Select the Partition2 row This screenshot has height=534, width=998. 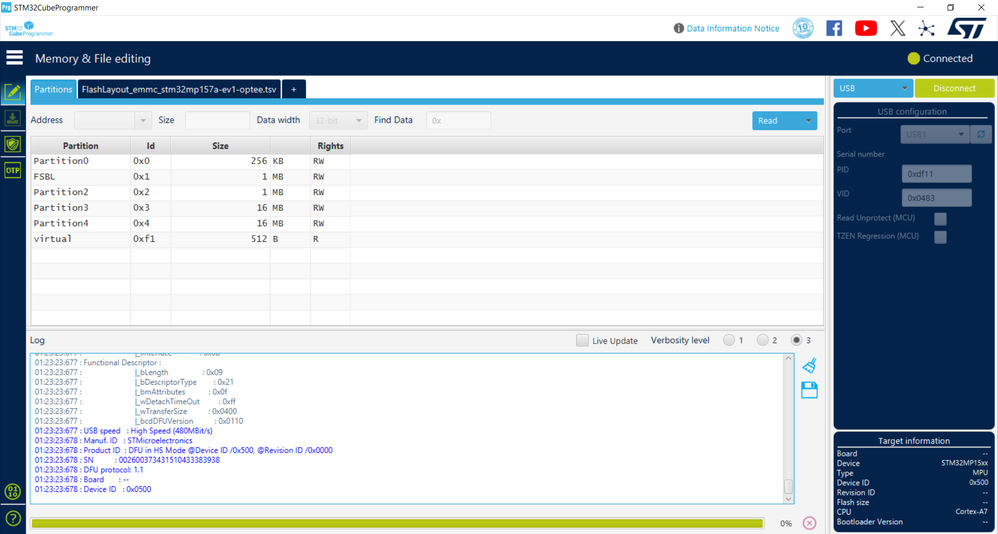pyautogui.click(x=427, y=192)
